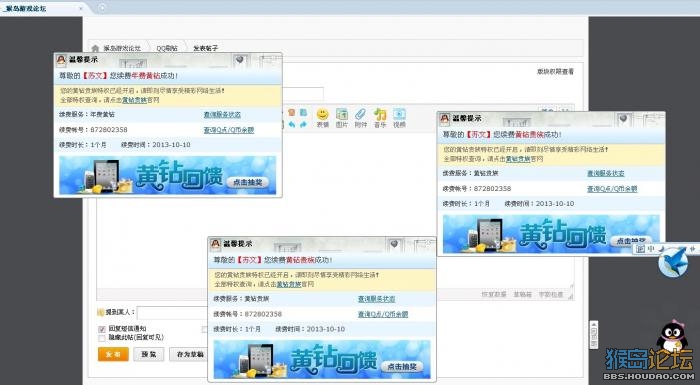Toggle the 回复短信通知 checkbox
Image resolution: width=700 pixels, height=385 pixels.
102,329
